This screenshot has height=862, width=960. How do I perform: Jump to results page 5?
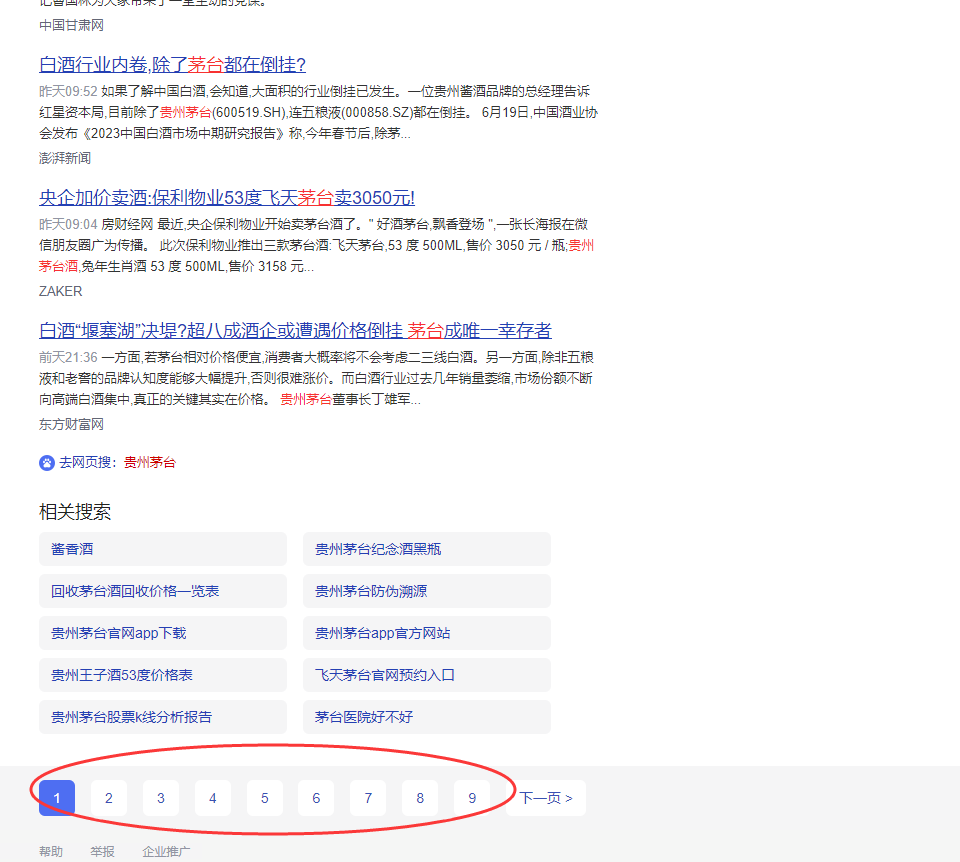(x=264, y=798)
